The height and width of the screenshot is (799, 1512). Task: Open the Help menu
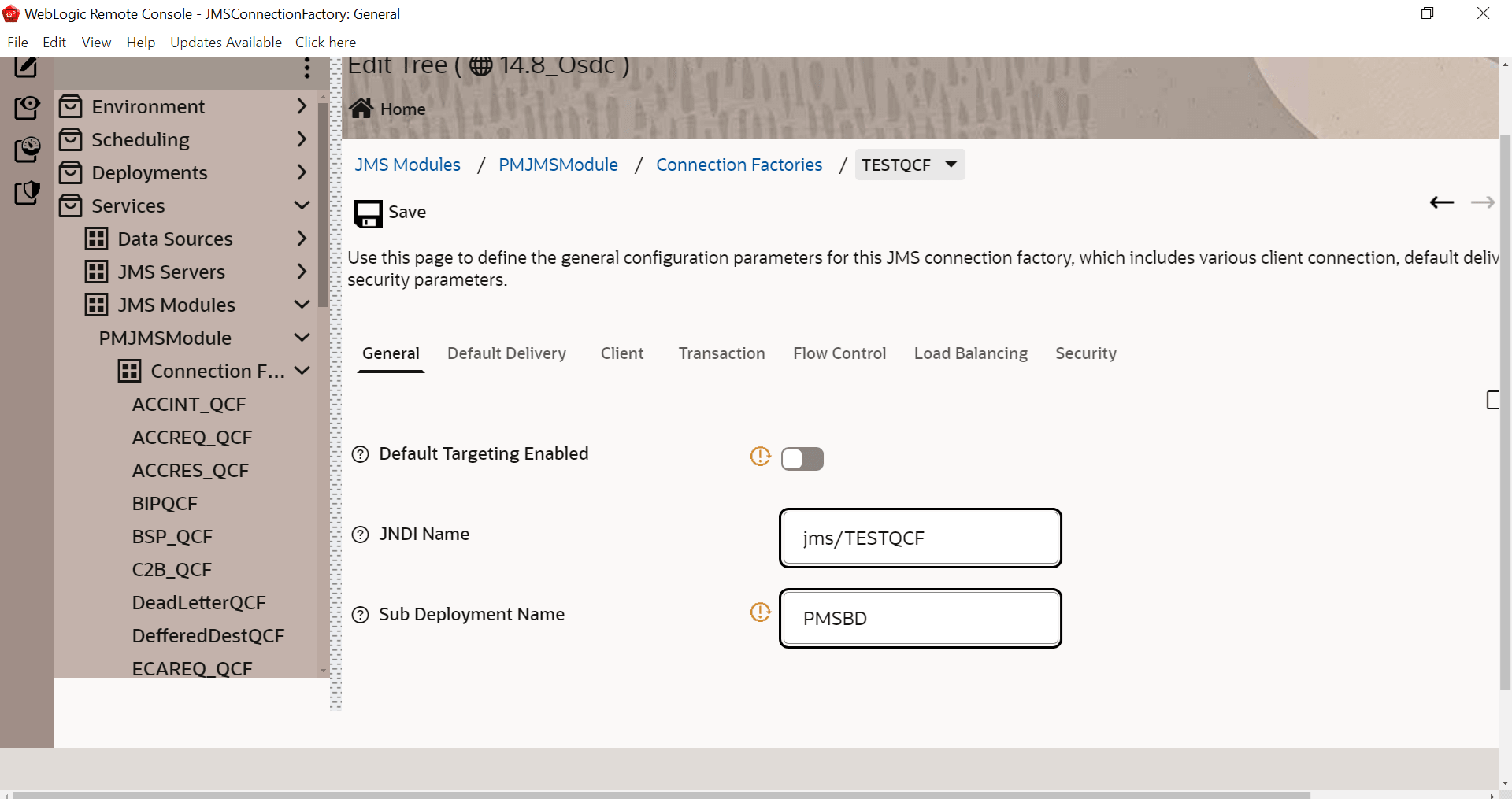(x=141, y=43)
